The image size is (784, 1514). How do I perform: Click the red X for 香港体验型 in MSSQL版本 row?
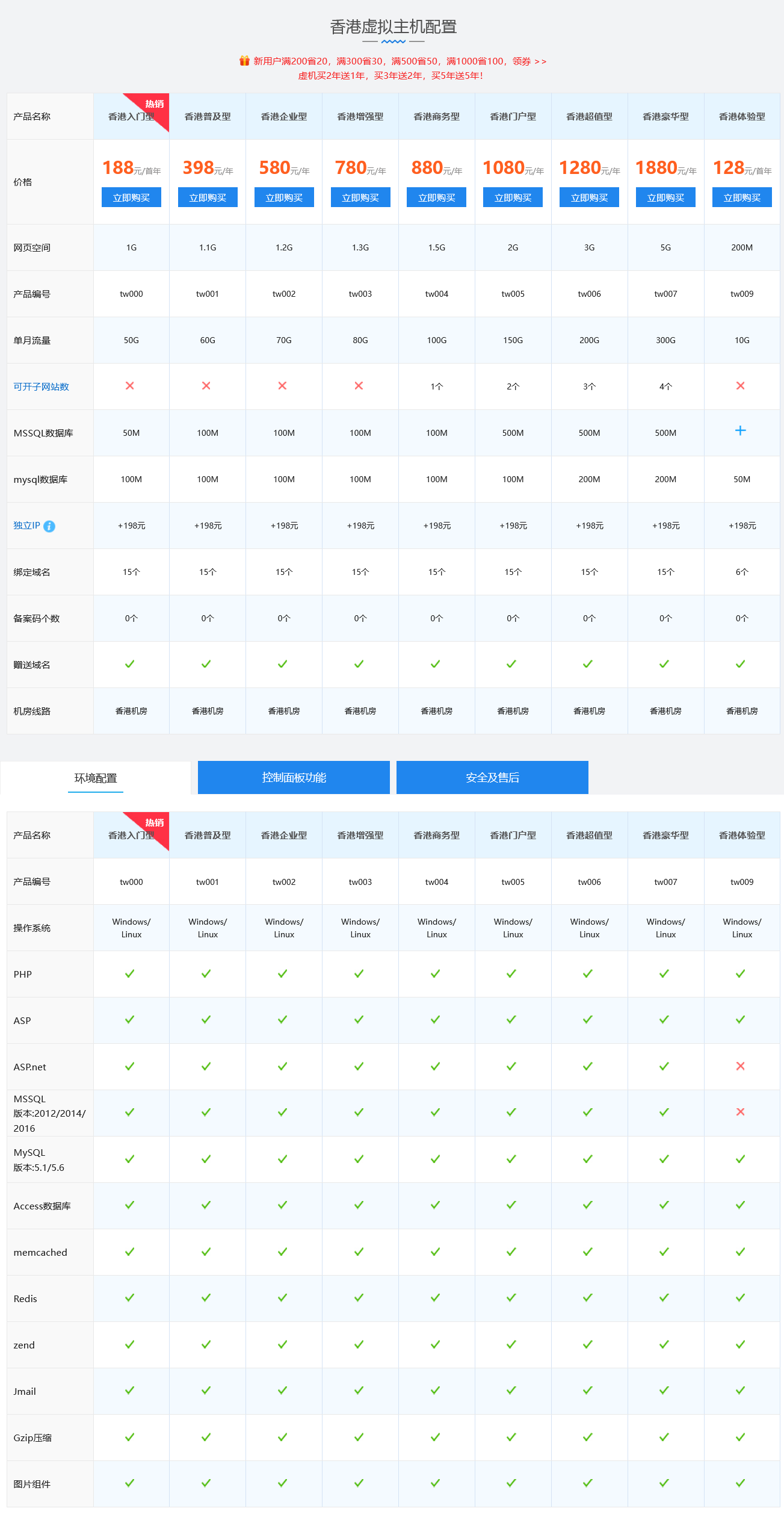click(x=741, y=1112)
